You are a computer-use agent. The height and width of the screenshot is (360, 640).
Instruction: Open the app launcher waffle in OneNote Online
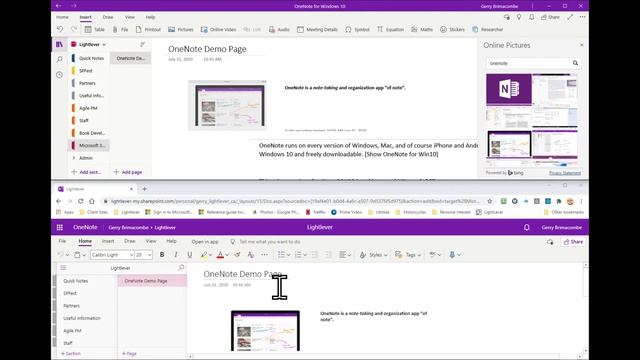(60, 227)
